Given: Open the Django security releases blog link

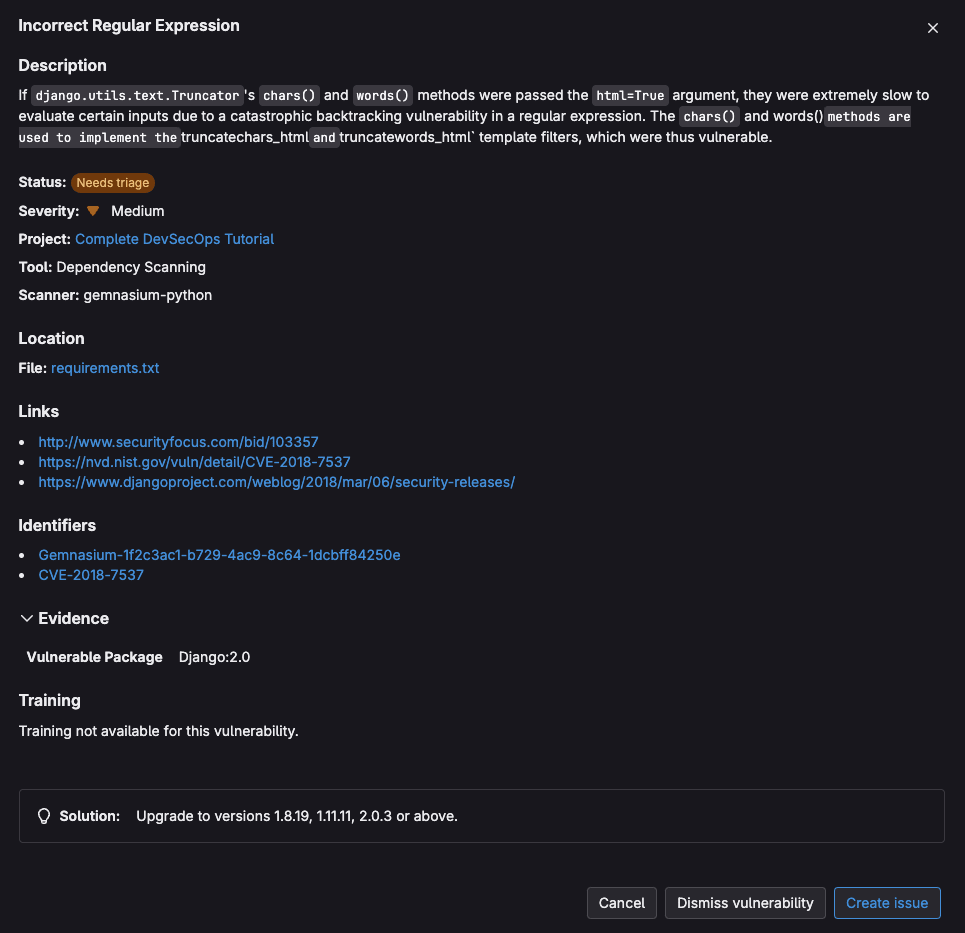Looking at the screenshot, I should pyautogui.click(x=276, y=482).
